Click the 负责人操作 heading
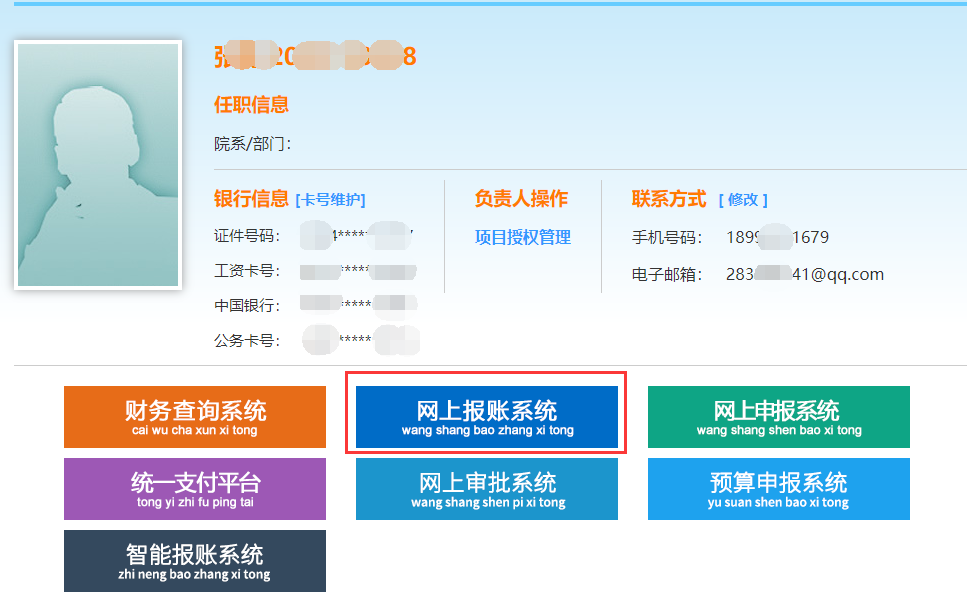This screenshot has width=967, height=592. (521, 199)
